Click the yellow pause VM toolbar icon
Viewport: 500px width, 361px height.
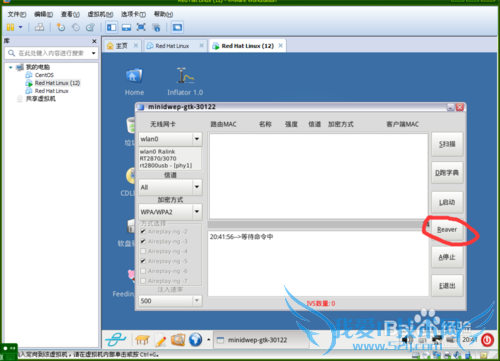[x=10, y=27]
